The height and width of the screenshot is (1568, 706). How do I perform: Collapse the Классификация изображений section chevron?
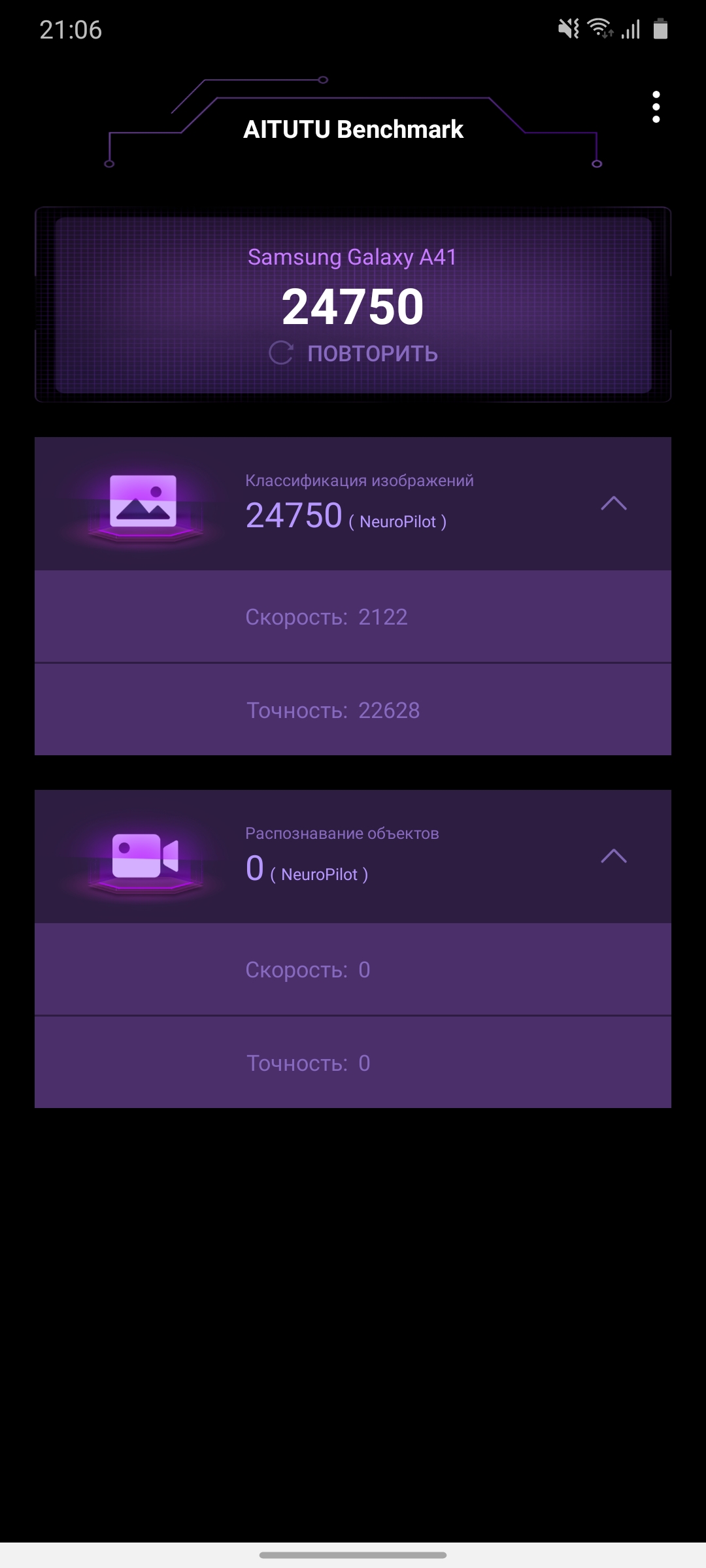[x=614, y=503]
